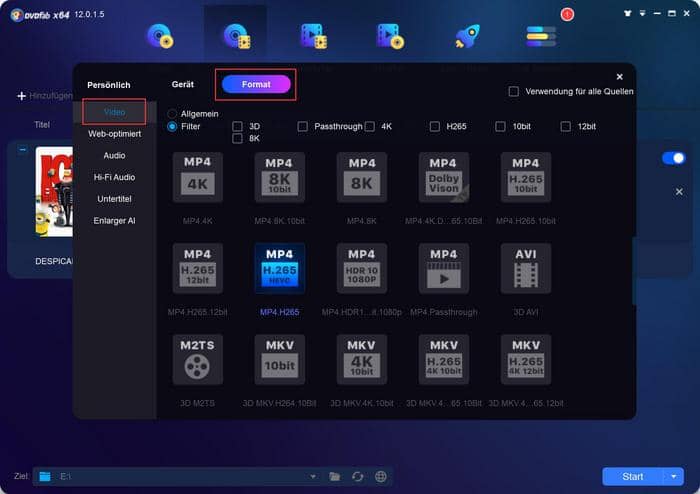Expand the Ziel destination path dropdown
Viewport: 700px width, 494px height.
pyautogui.click(x=312, y=477)
